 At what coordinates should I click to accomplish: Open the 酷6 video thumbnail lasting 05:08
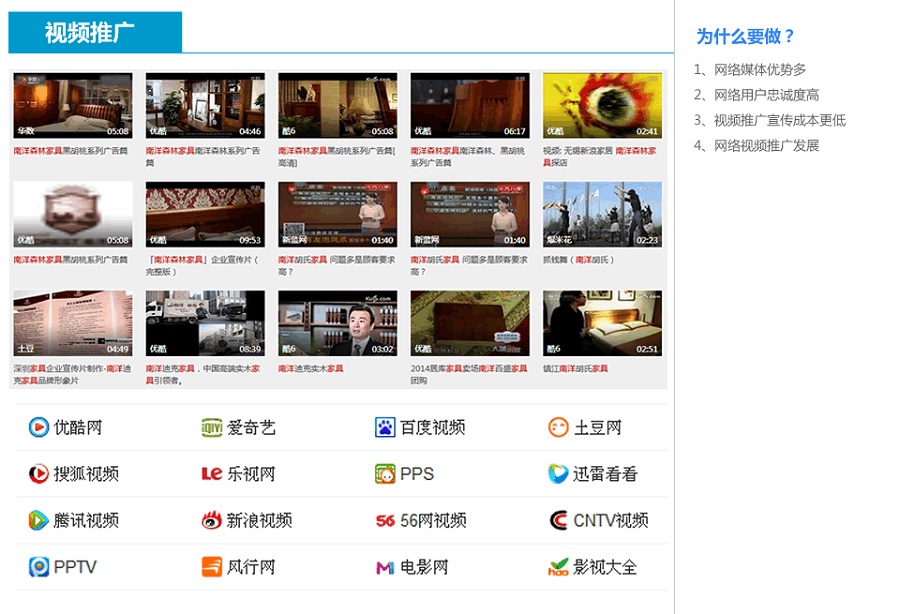click(338, 106)
